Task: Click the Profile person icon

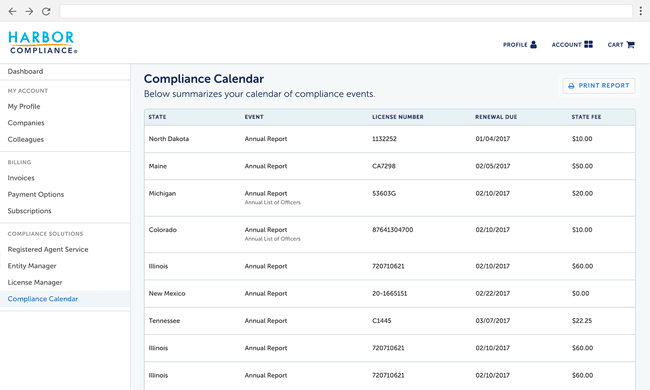Action: [534, 44]
